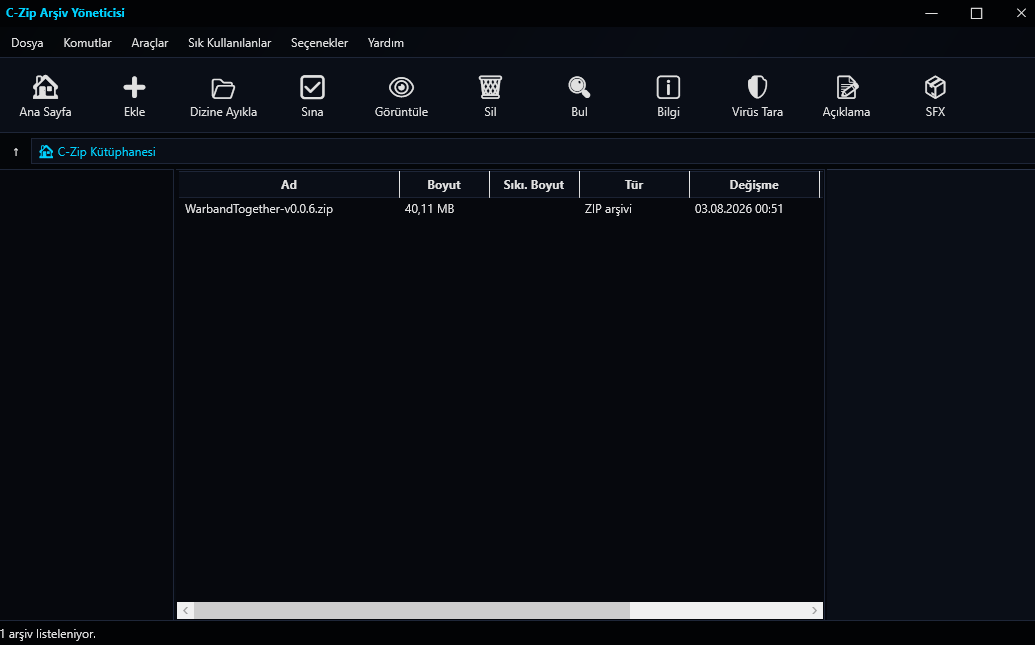Minimize the C-Zip window

click(x=931, y=13)
